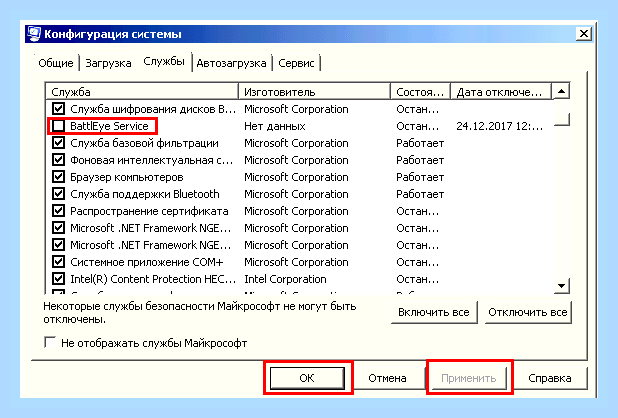Click the Состоя... column header
Screen dimensions: 618x418
(420, 92)
